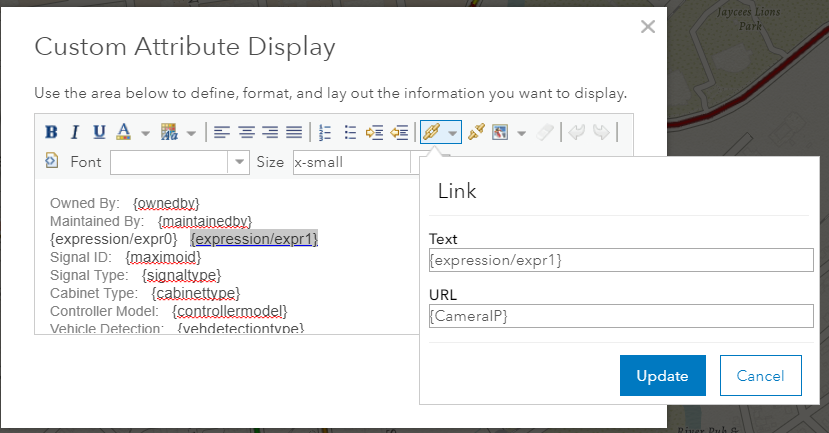
Task: Open the Font dropdown list
Action: click(239, 162)
